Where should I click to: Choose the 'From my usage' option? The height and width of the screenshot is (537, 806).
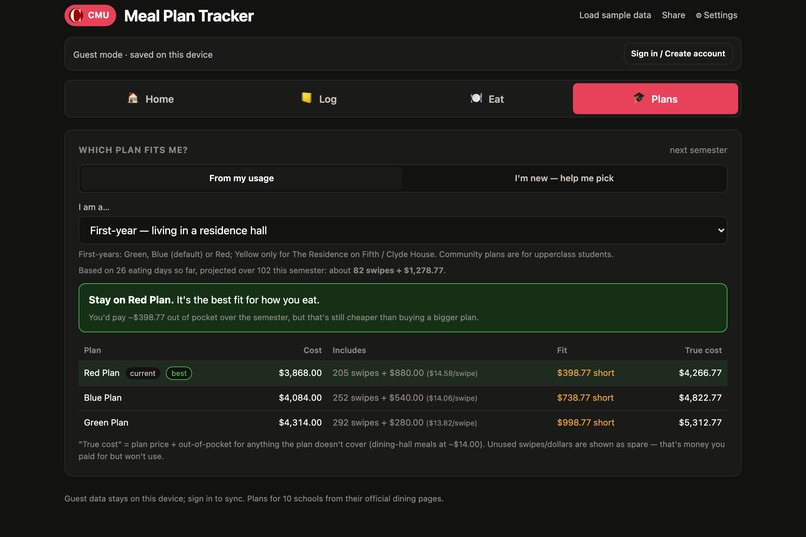click(x=241, y=178)
